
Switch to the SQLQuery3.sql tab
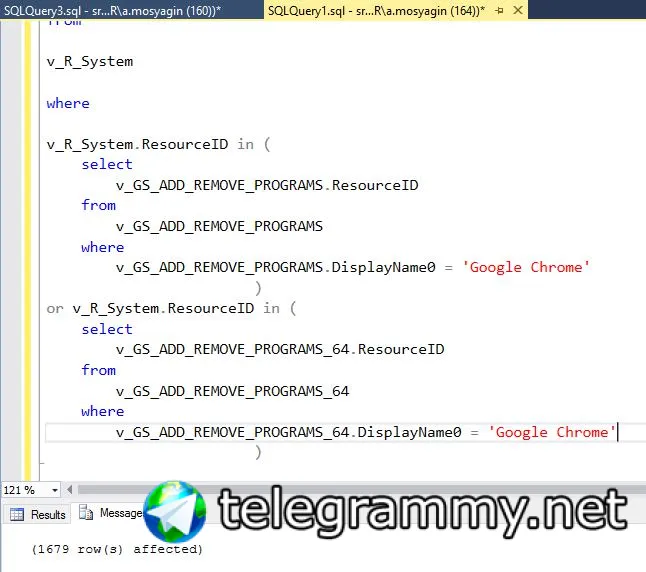pos(112,10)
